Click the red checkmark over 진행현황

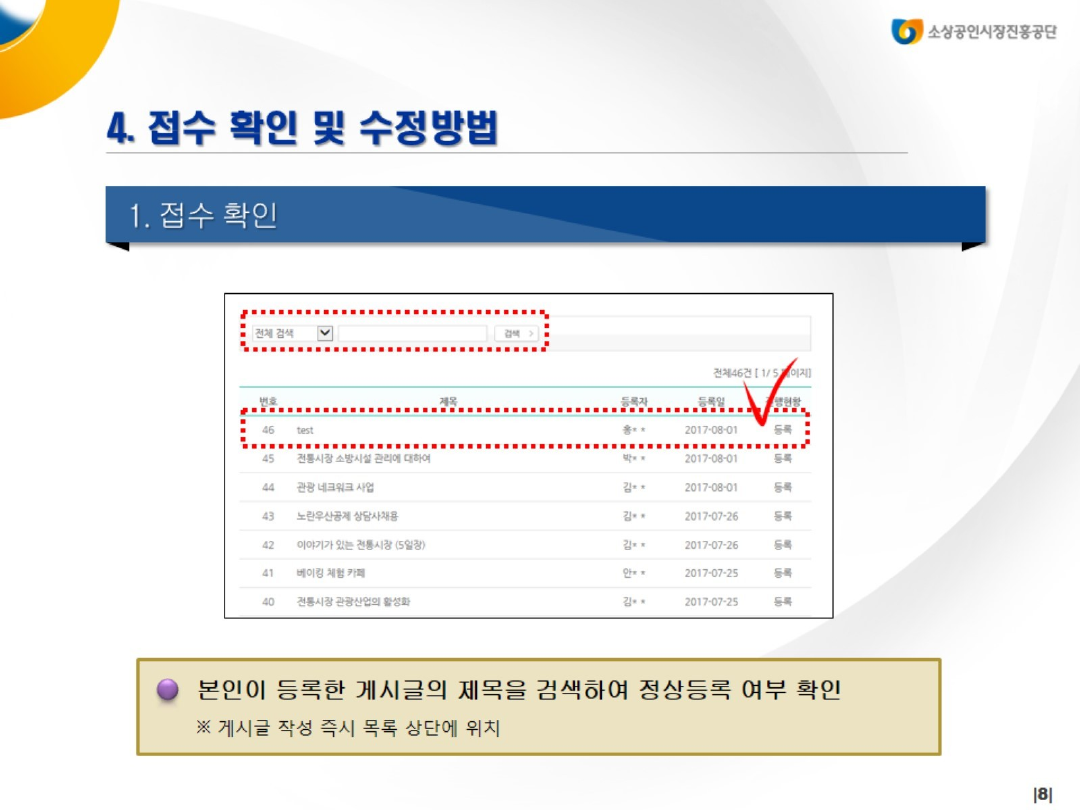click(770, 395)
